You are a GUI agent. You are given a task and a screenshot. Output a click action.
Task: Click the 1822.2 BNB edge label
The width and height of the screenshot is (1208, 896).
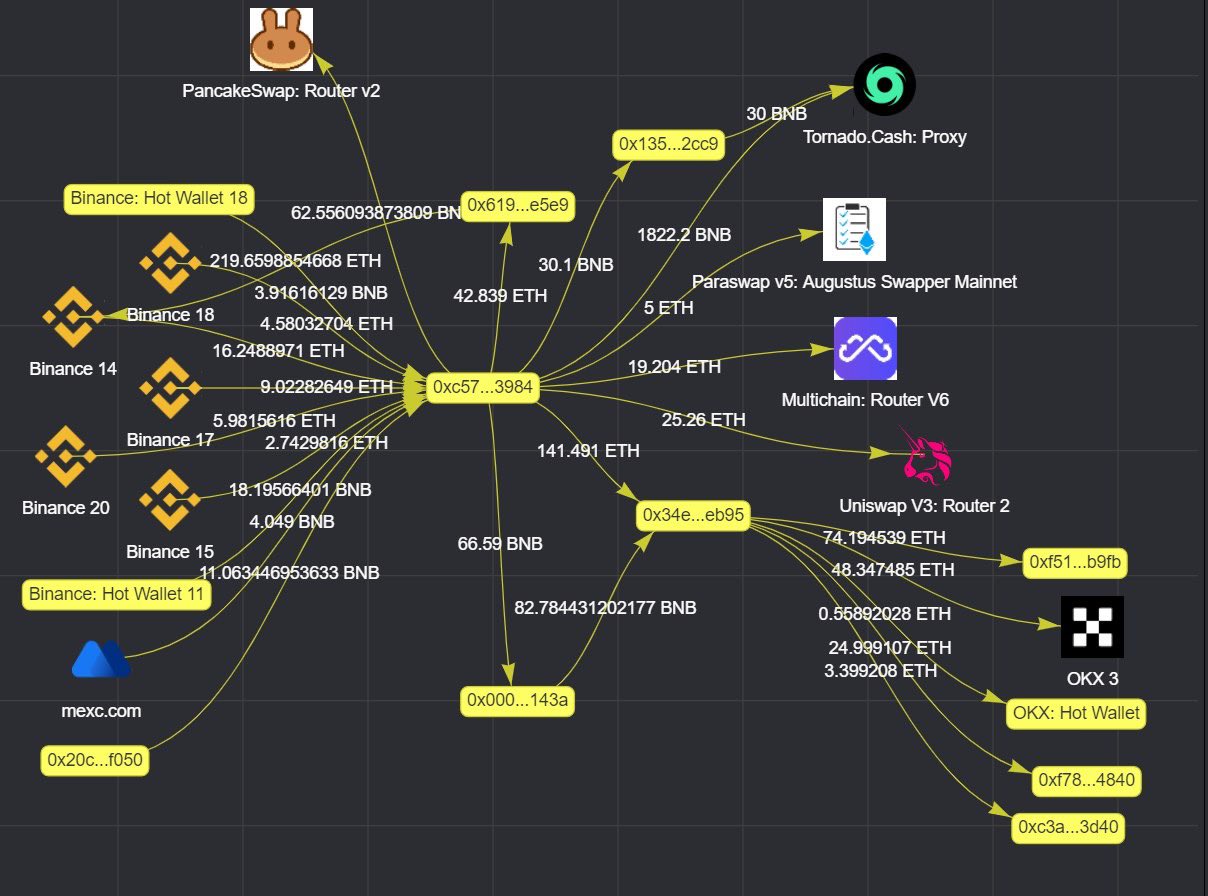[684, 235]
